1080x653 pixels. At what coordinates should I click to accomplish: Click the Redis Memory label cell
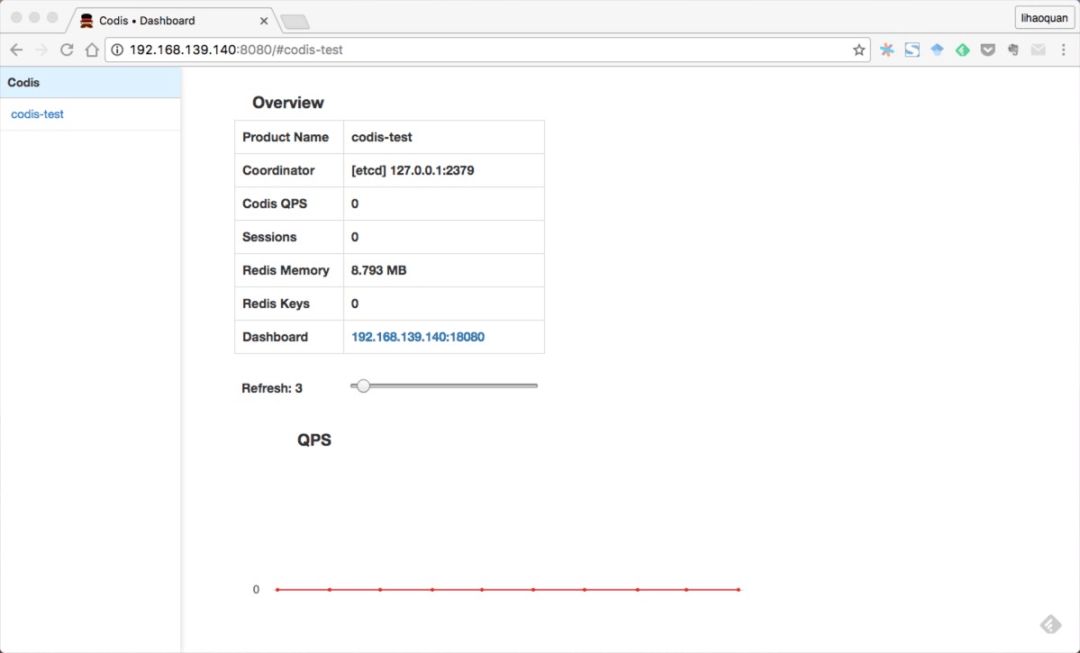click(289, 270)
